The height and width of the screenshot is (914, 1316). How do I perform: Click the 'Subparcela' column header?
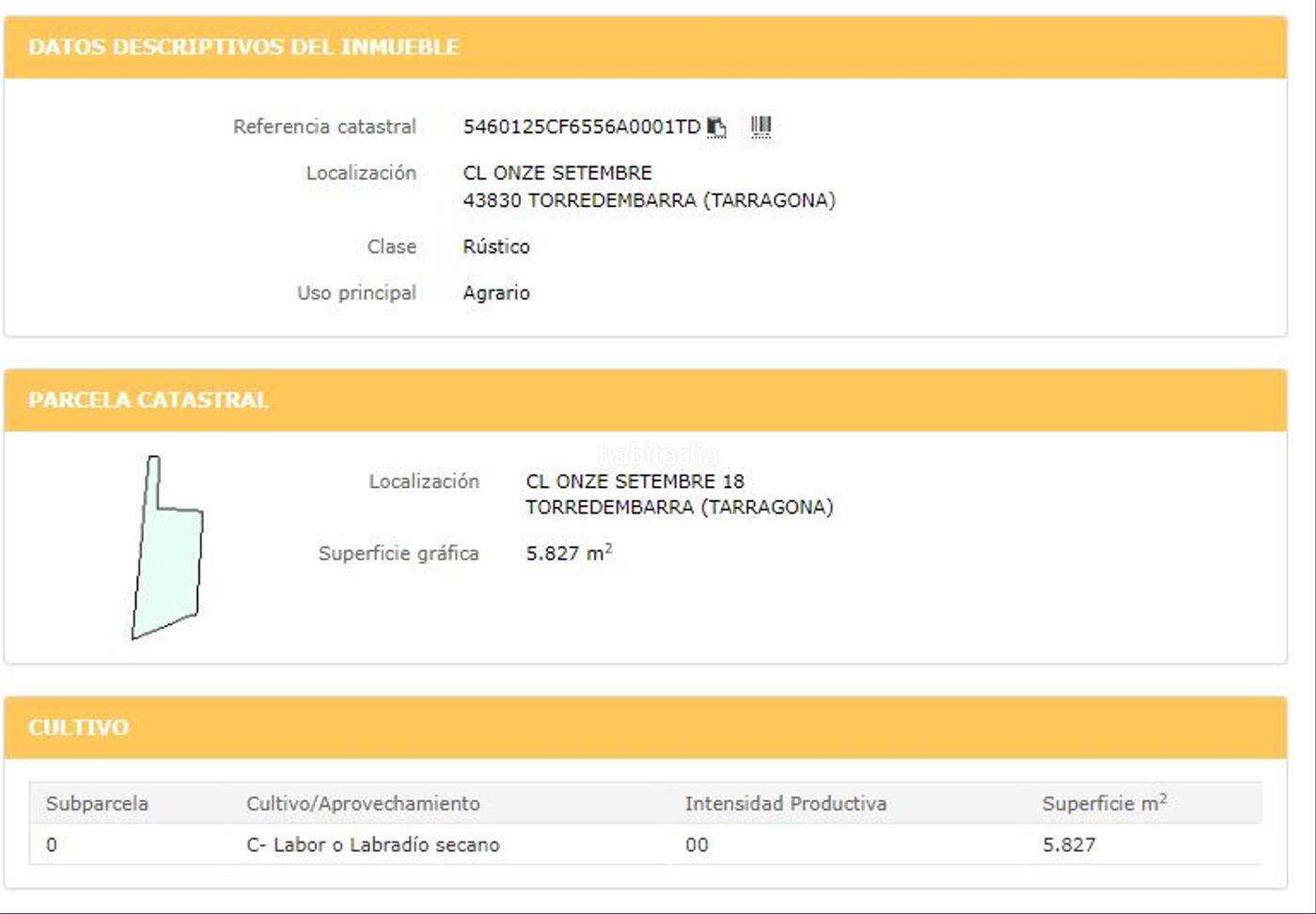(x=97, y=804)
